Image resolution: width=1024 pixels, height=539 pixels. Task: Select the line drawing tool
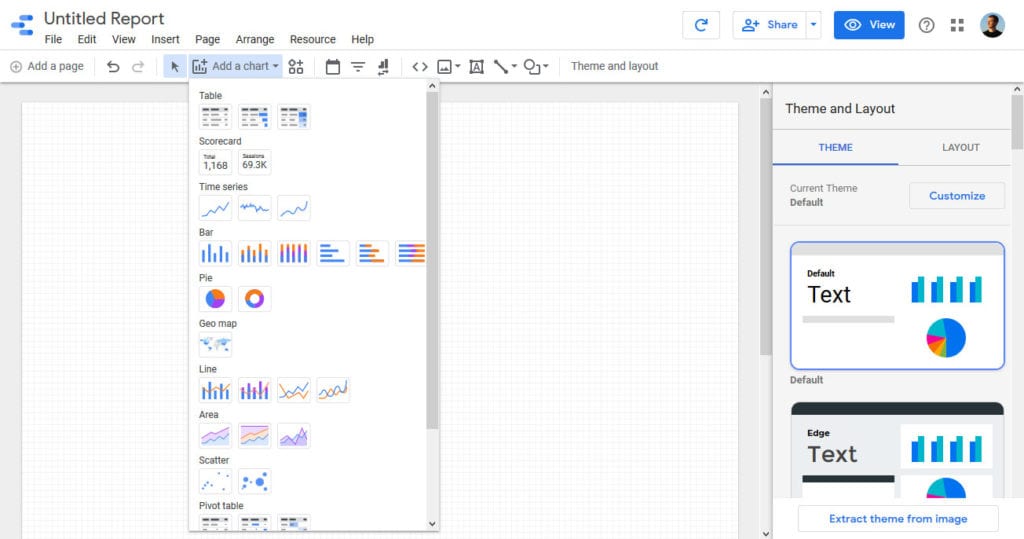pos(500,66)
